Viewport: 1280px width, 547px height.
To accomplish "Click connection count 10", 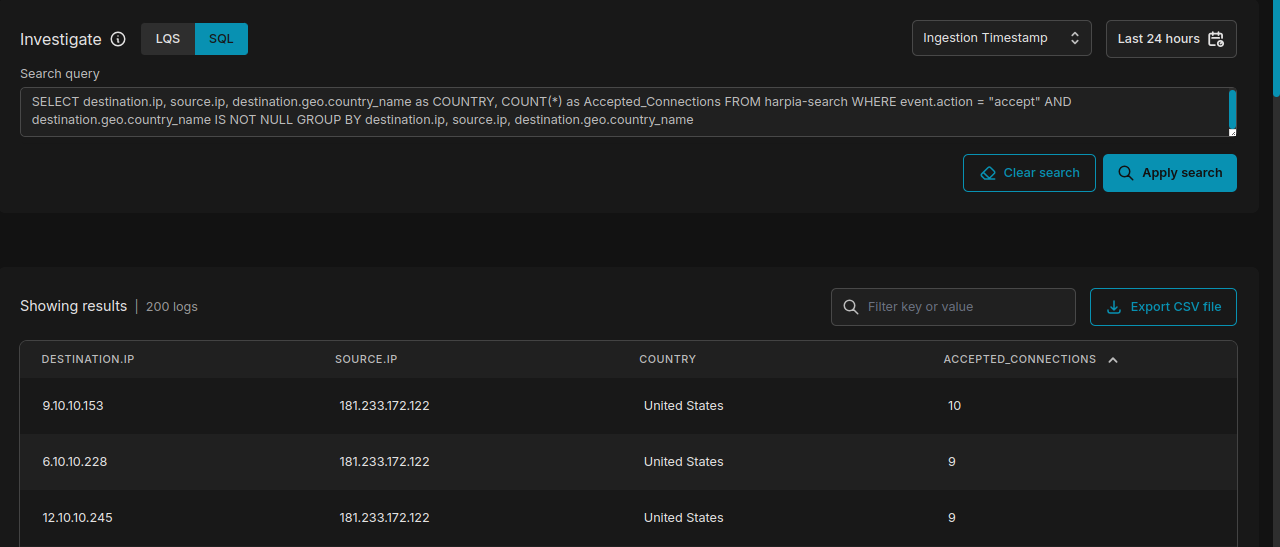I will click(955, 406).
